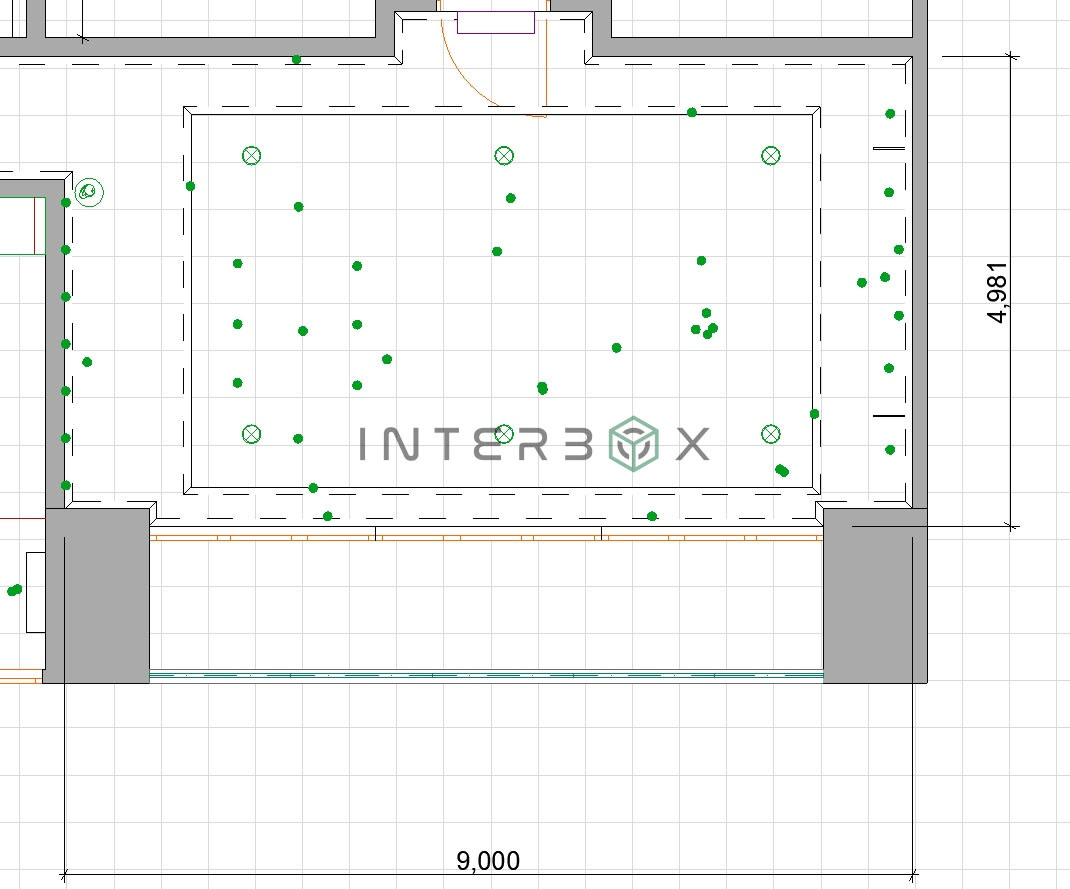This screenshot has height=889, width=1070.
Task: Select the short double-line mark near the right wall
Action: point(889,148)
